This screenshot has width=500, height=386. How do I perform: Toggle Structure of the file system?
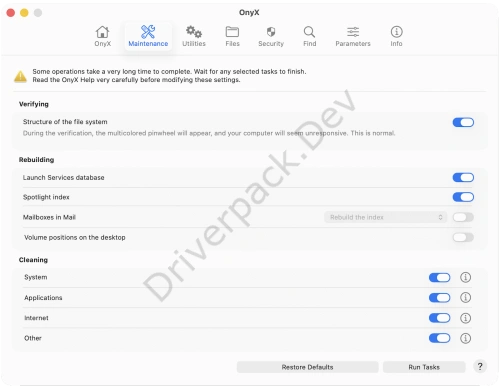click(x=463, y=122)
